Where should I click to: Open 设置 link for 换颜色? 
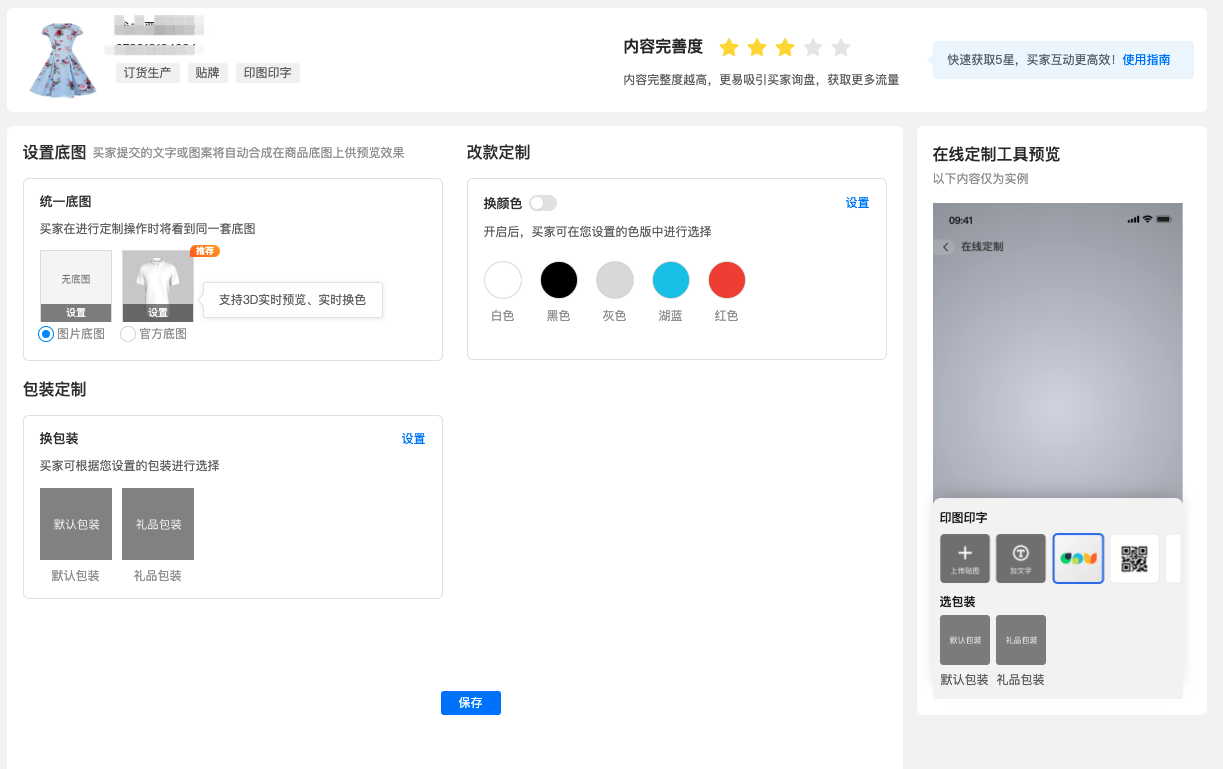[x=857, y=203]
